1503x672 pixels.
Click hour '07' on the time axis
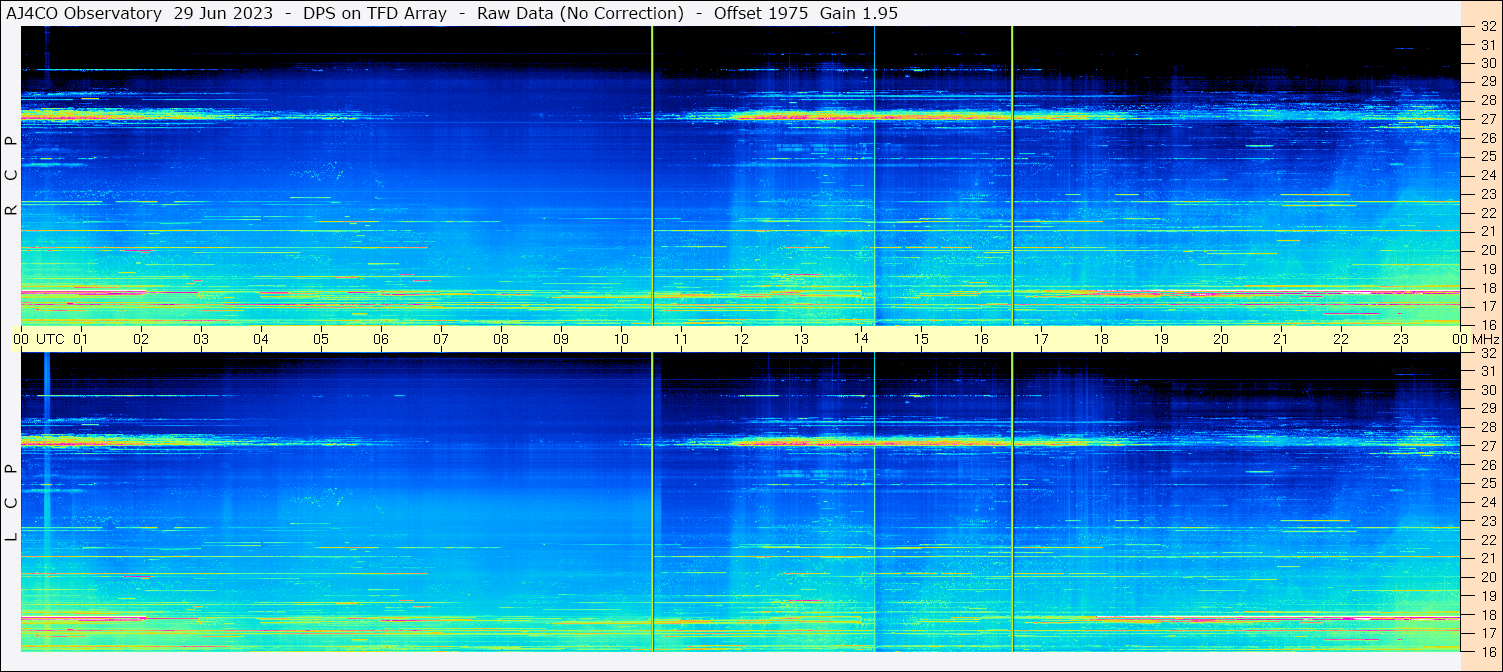point(441,339)
